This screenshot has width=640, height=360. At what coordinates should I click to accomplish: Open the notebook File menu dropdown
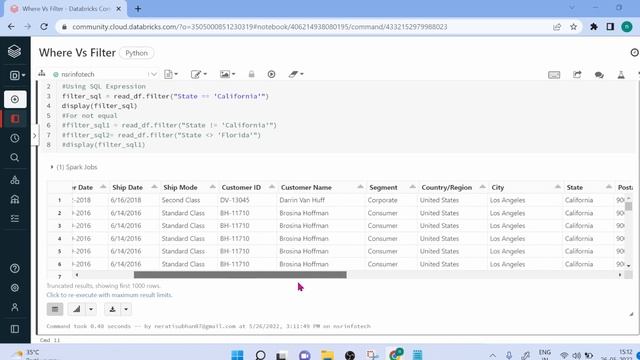pos(171,74)
